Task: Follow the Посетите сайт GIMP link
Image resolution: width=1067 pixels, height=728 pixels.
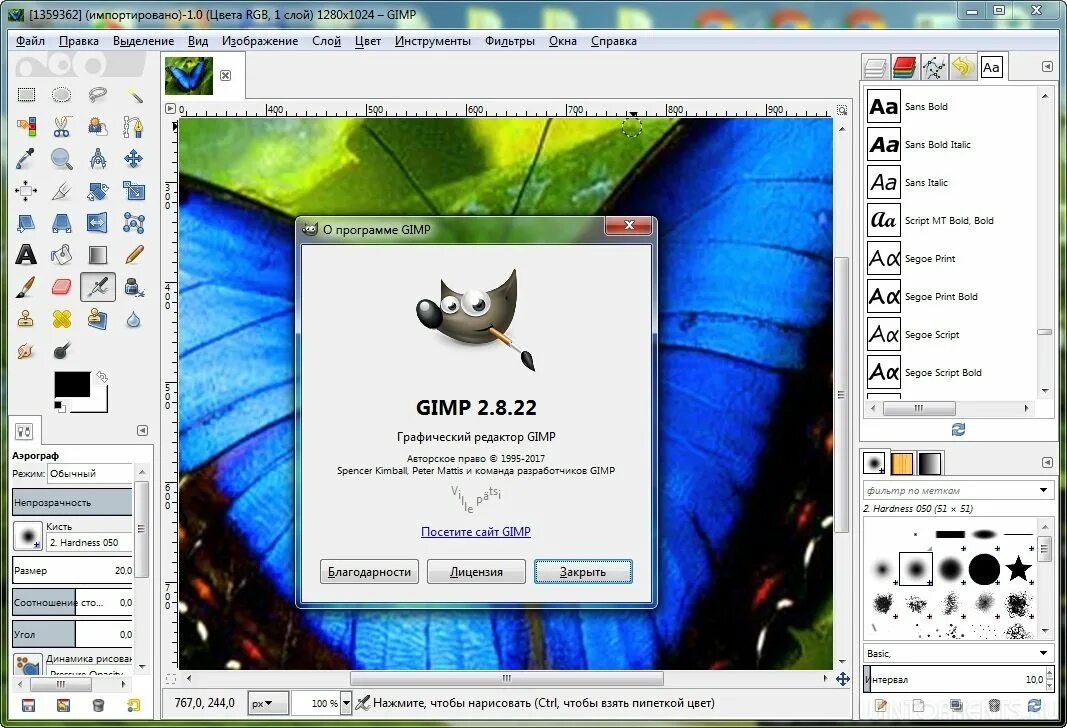Action: click(x=475, y=531)
